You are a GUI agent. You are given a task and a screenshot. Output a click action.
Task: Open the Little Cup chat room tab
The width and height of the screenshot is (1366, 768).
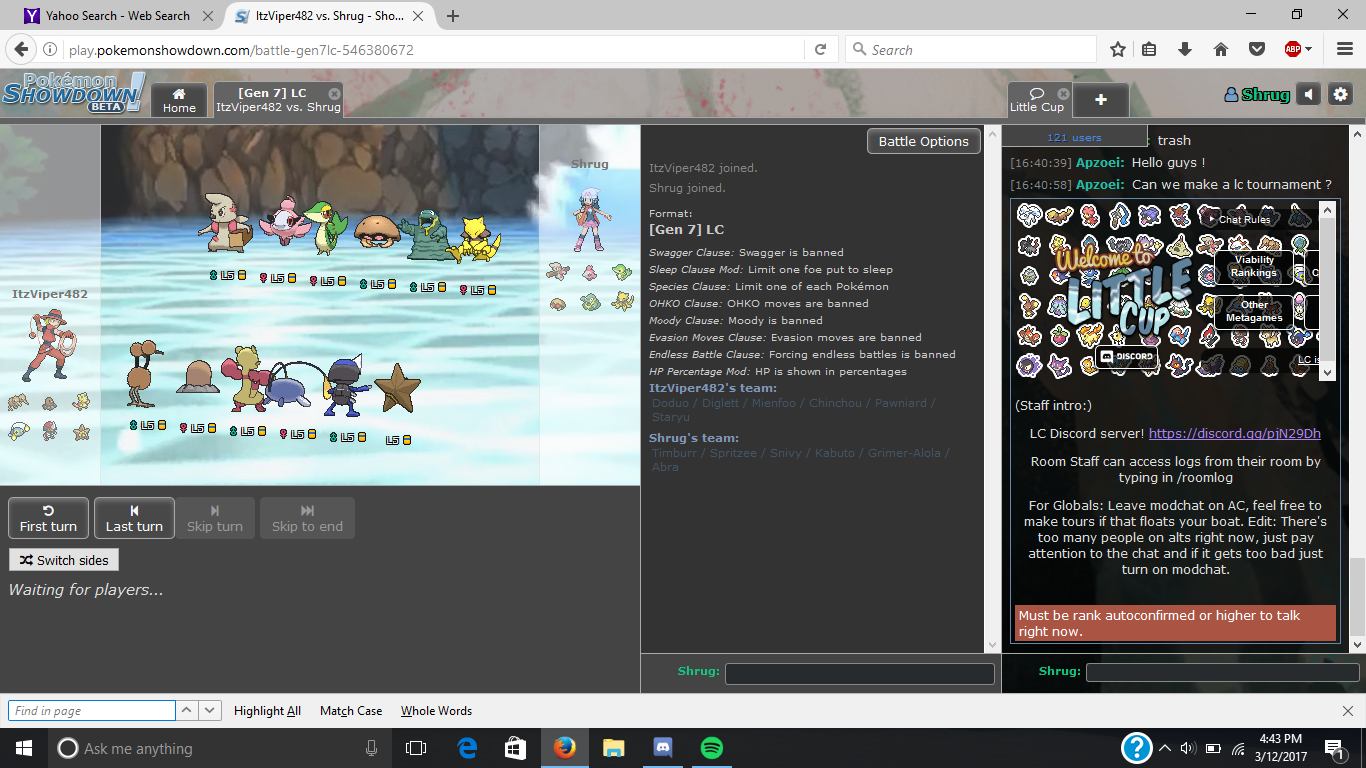click(x=1037, y=100)
